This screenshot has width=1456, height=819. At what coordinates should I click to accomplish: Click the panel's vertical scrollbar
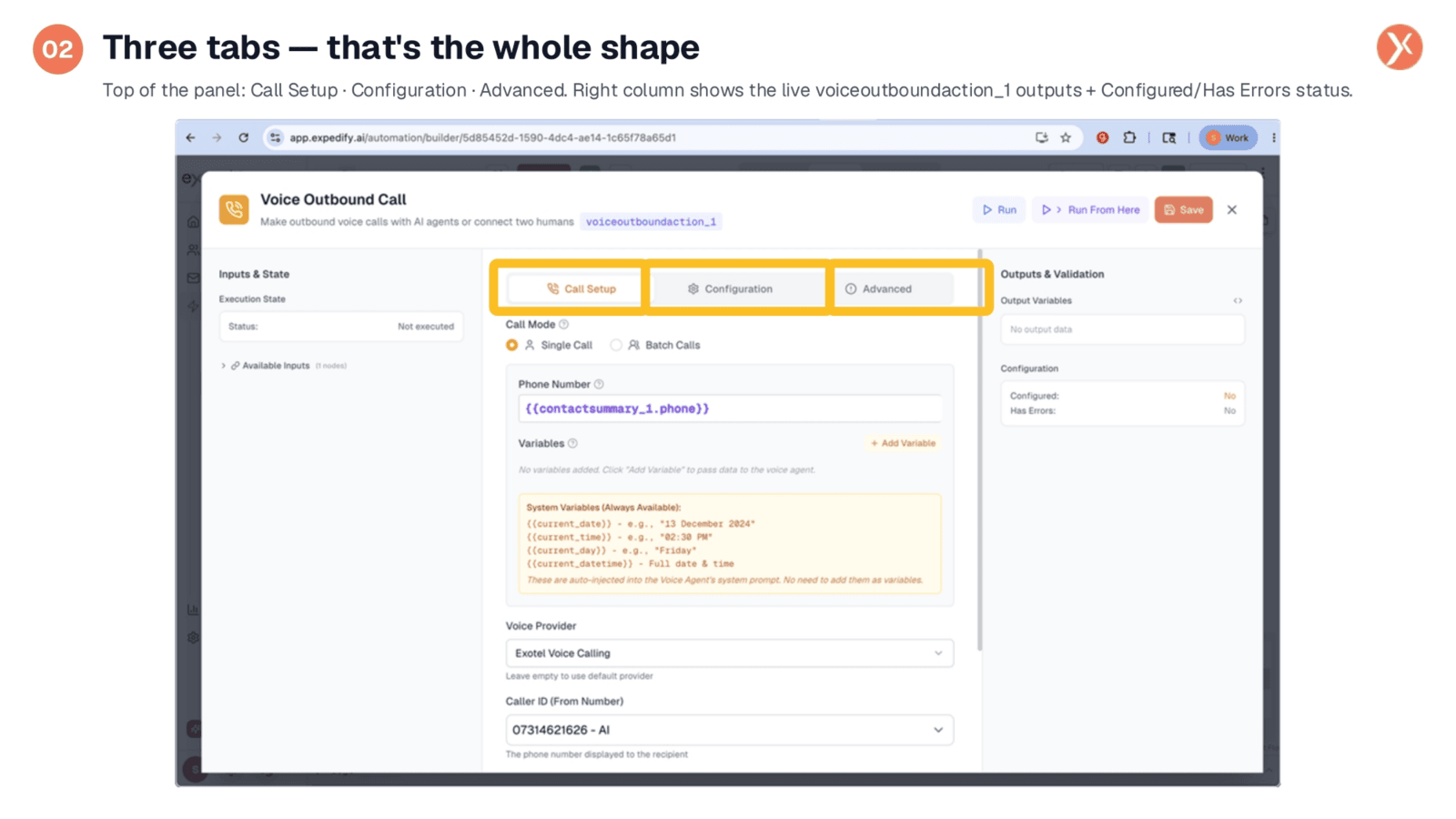point(979,450)
